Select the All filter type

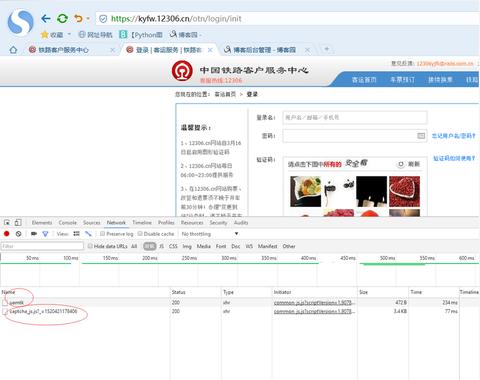click(x=134, y=246)
